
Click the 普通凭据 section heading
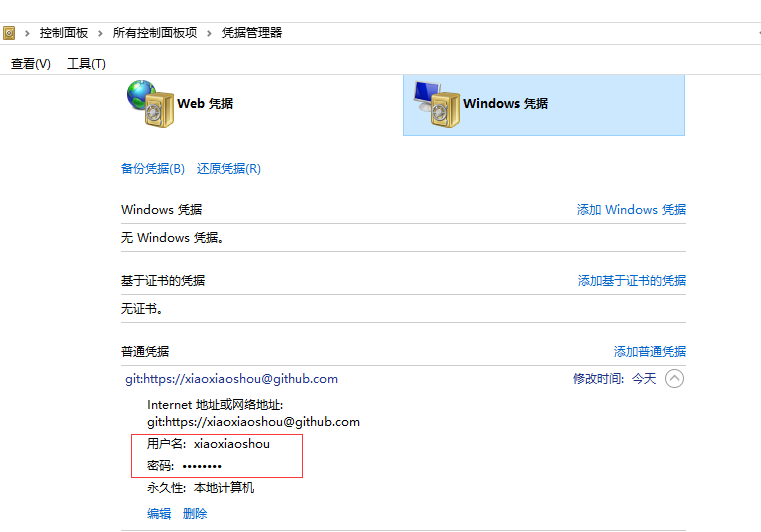click(x=145, y=351)
